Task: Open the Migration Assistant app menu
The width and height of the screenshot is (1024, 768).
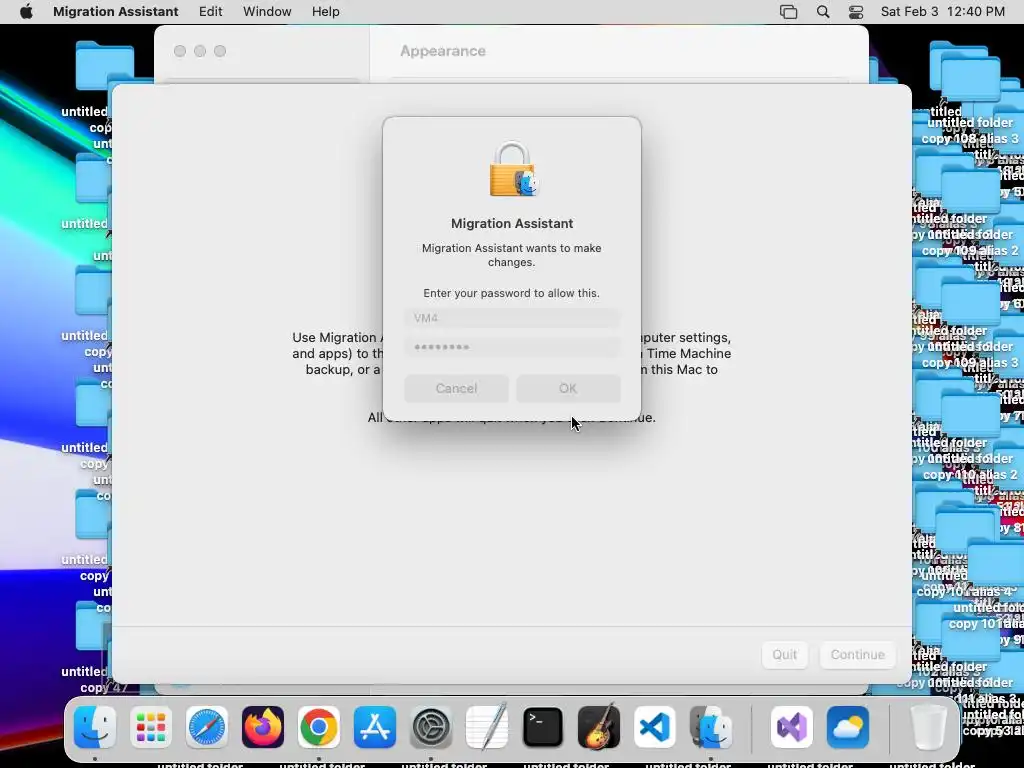Action: tap(116, 12)
